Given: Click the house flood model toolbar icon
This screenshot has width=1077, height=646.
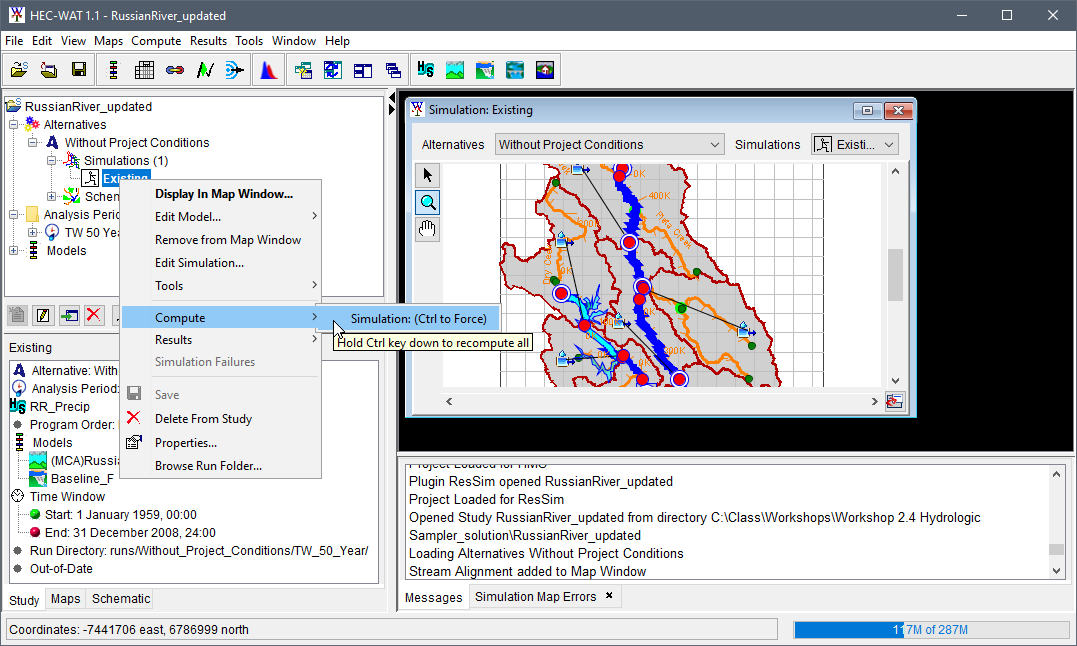Looking at the screenshot, I should coord(545,70).
